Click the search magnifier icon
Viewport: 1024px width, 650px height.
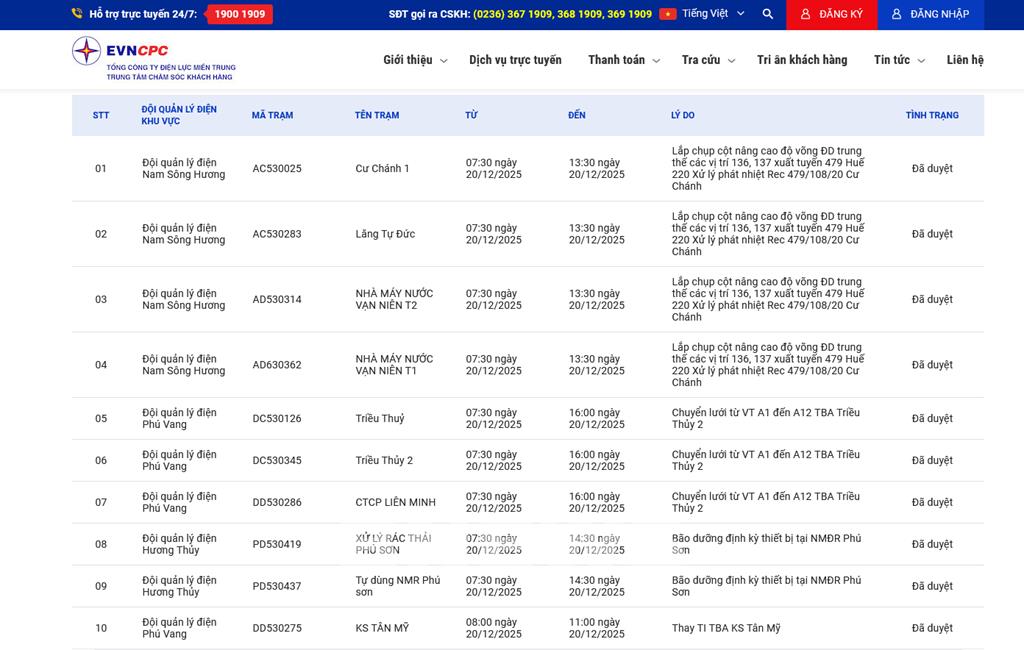tap(768, 14)
